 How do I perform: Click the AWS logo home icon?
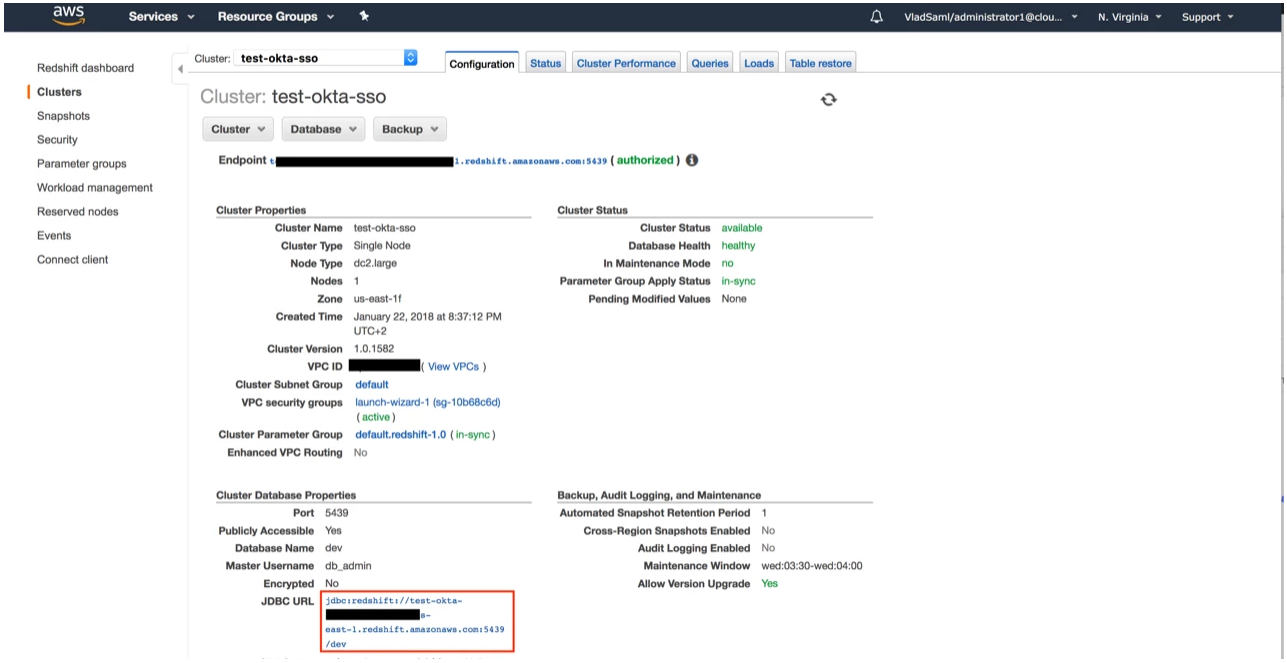pos(68,14)
